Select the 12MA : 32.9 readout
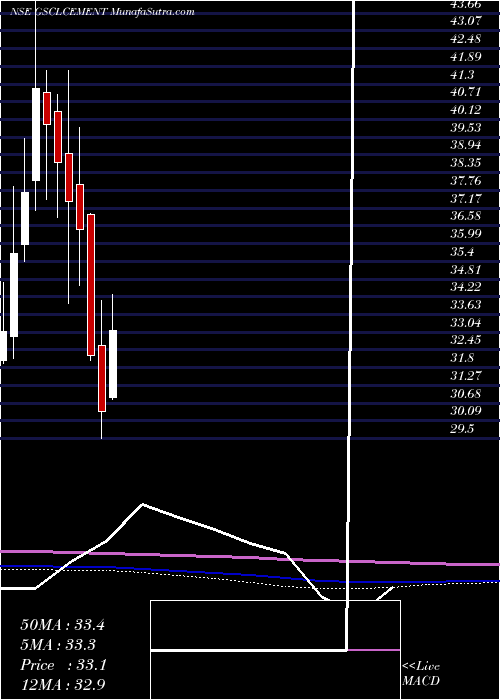The image size is (500, 700). point(62,685)
